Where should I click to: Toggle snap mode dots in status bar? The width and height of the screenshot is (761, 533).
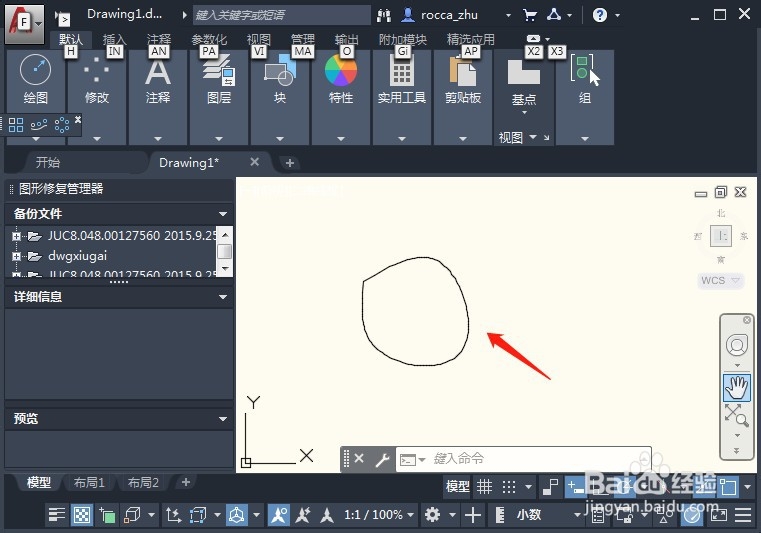[508, 486]
